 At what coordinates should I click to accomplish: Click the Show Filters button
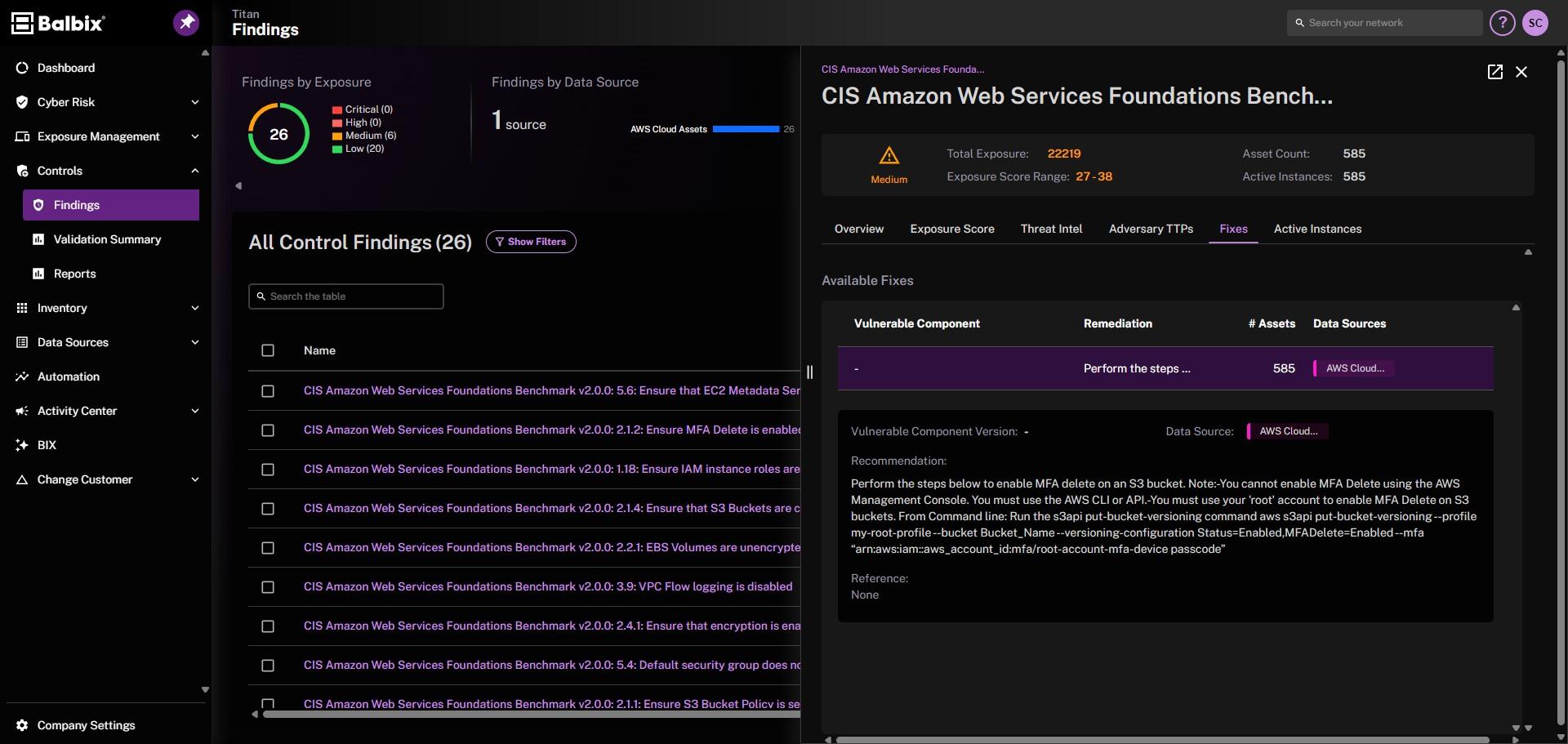tap(531, 242)
